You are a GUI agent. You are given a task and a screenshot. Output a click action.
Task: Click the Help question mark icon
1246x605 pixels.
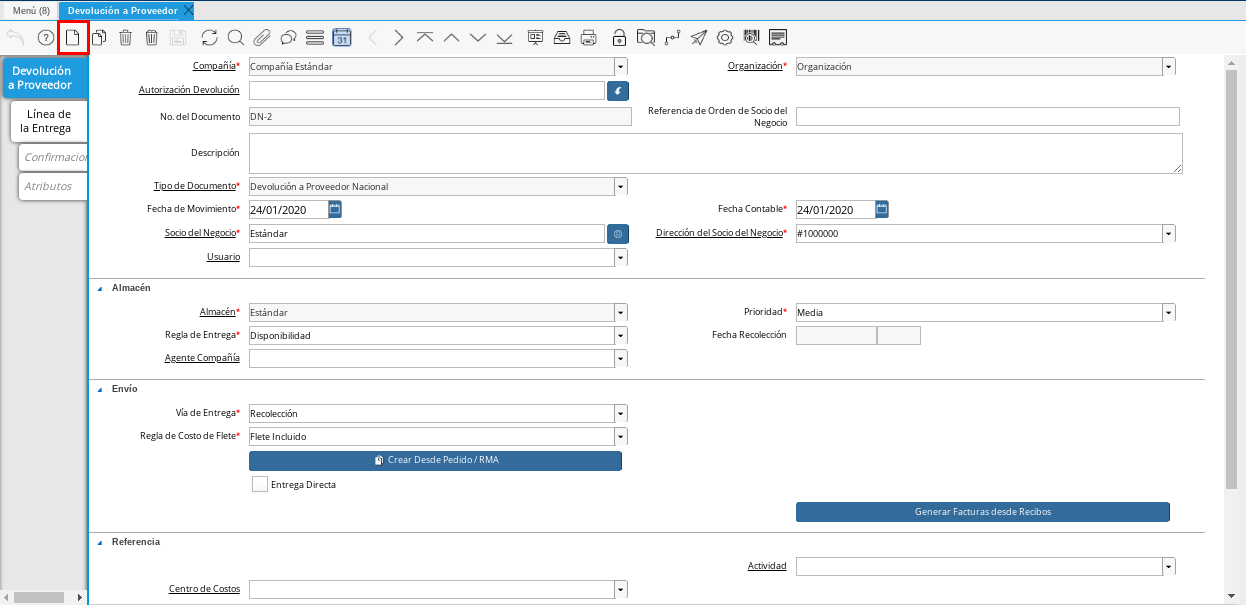pyautogui.click(x=45, y=38)
